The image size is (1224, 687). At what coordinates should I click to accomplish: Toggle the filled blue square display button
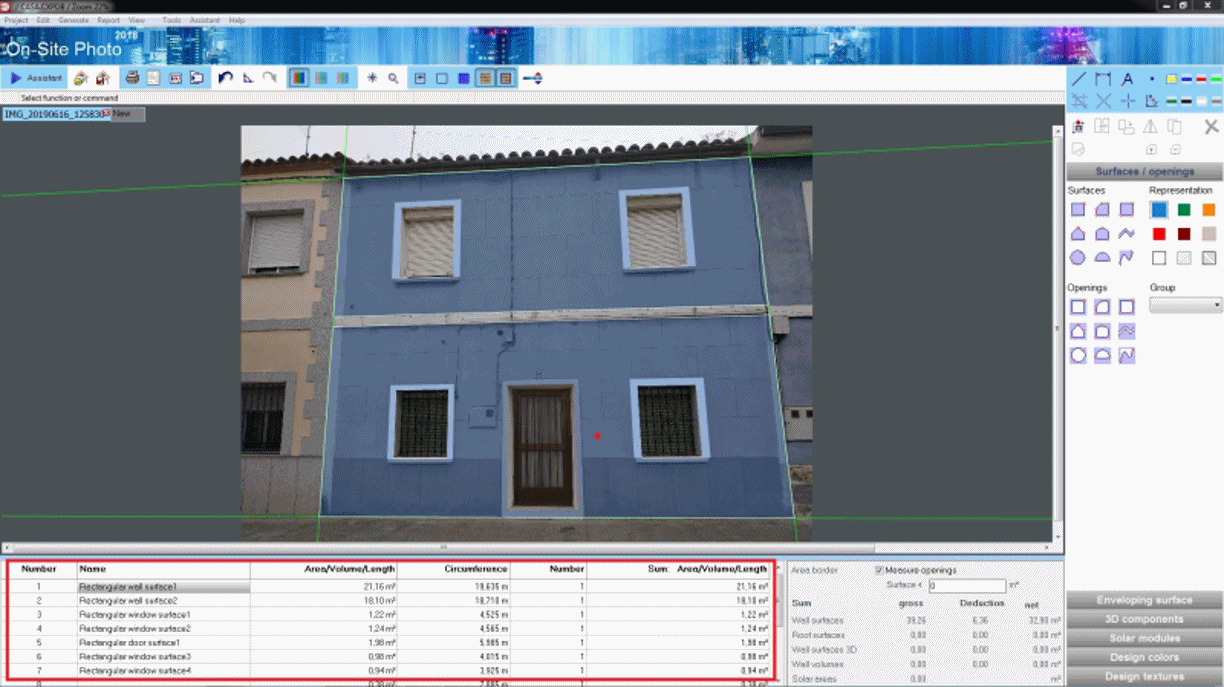(464, 78)
